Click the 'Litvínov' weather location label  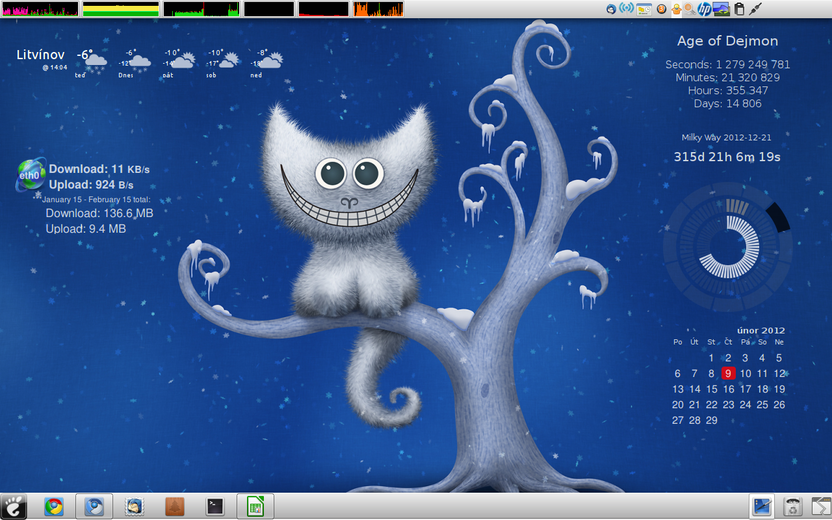(40, 55)
